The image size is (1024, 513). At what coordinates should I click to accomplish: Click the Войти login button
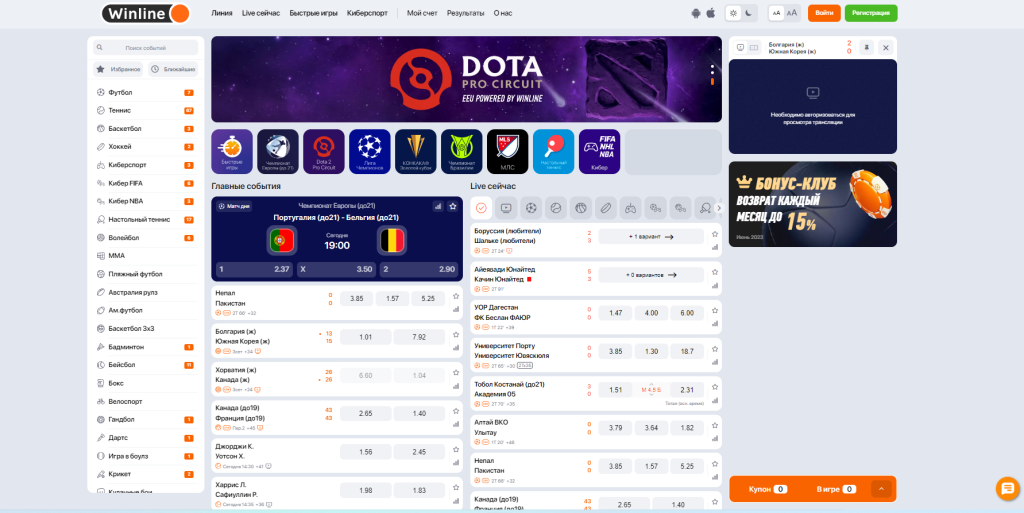point(824,13)
